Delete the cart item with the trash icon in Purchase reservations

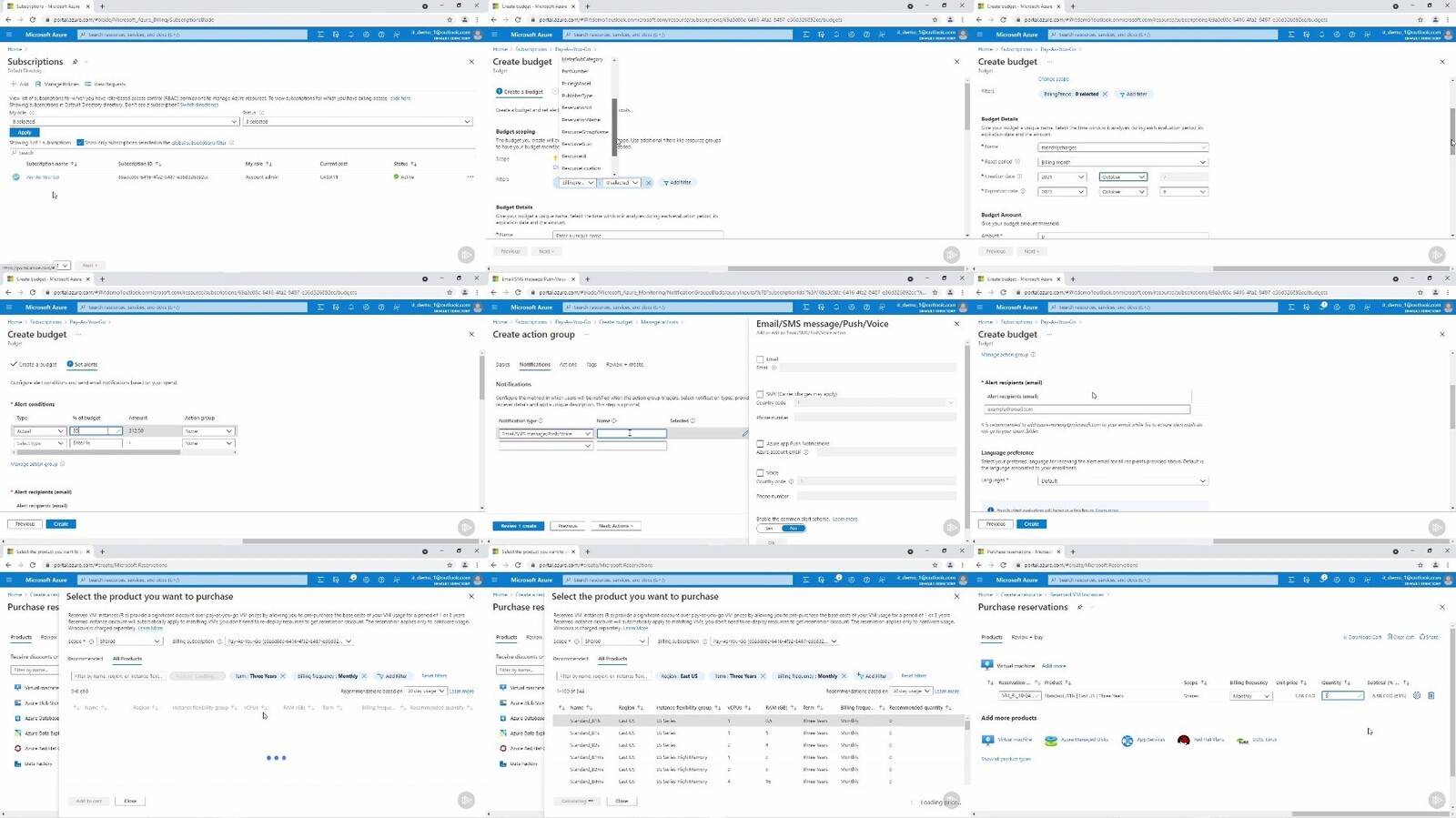[1431, 695]
